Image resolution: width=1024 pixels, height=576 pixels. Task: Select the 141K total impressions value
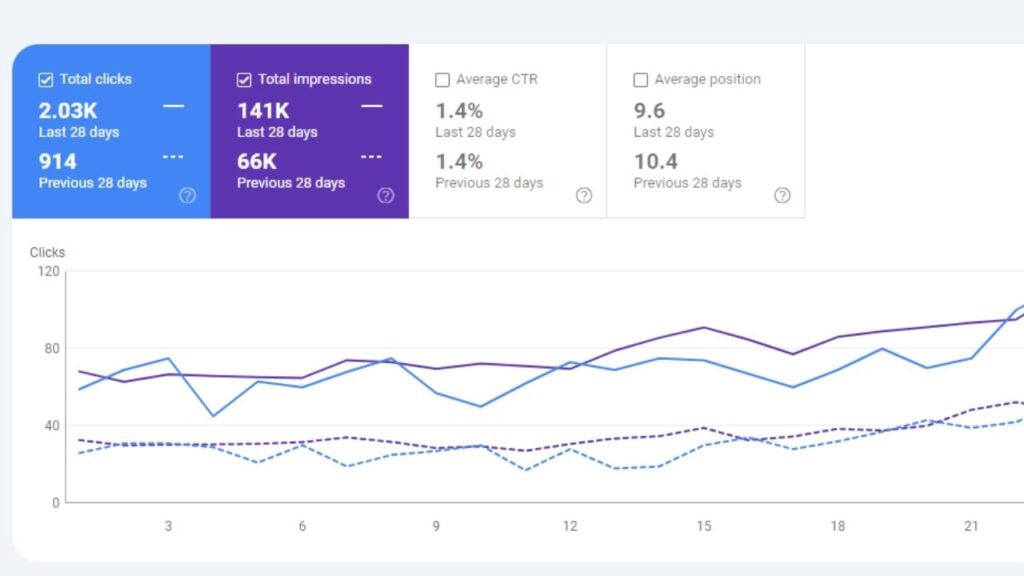point(263,111)
